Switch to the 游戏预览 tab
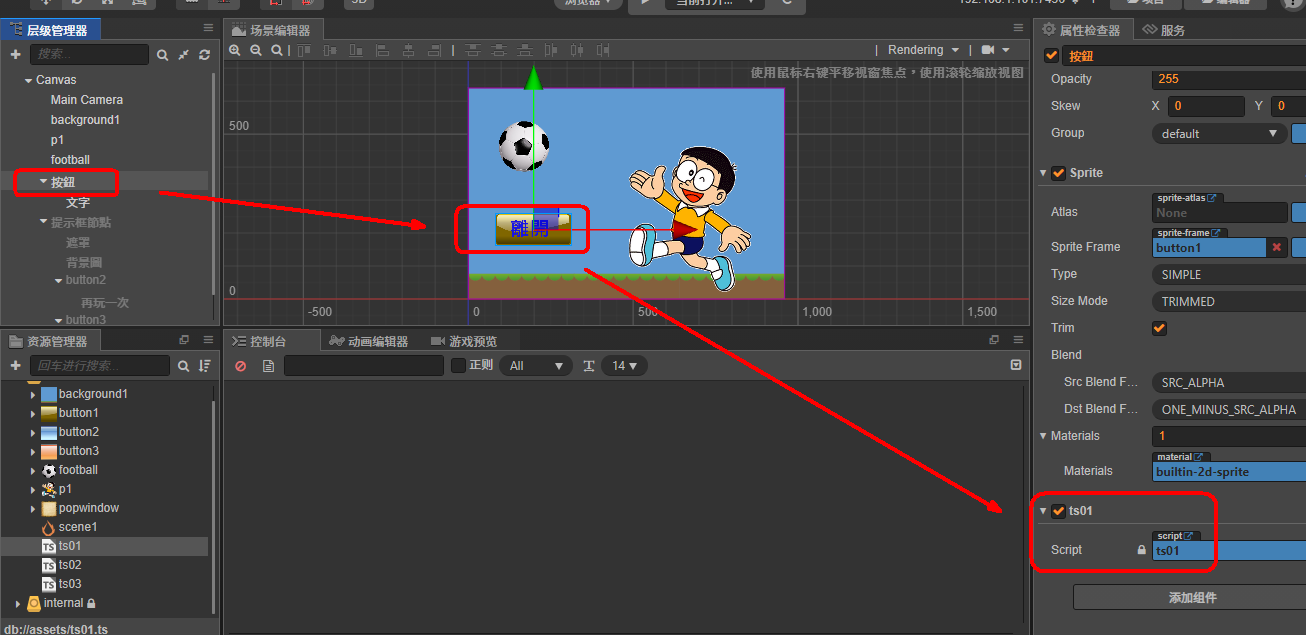The image size is (1306, 635). pyautogui.click(x=463, y=341)
